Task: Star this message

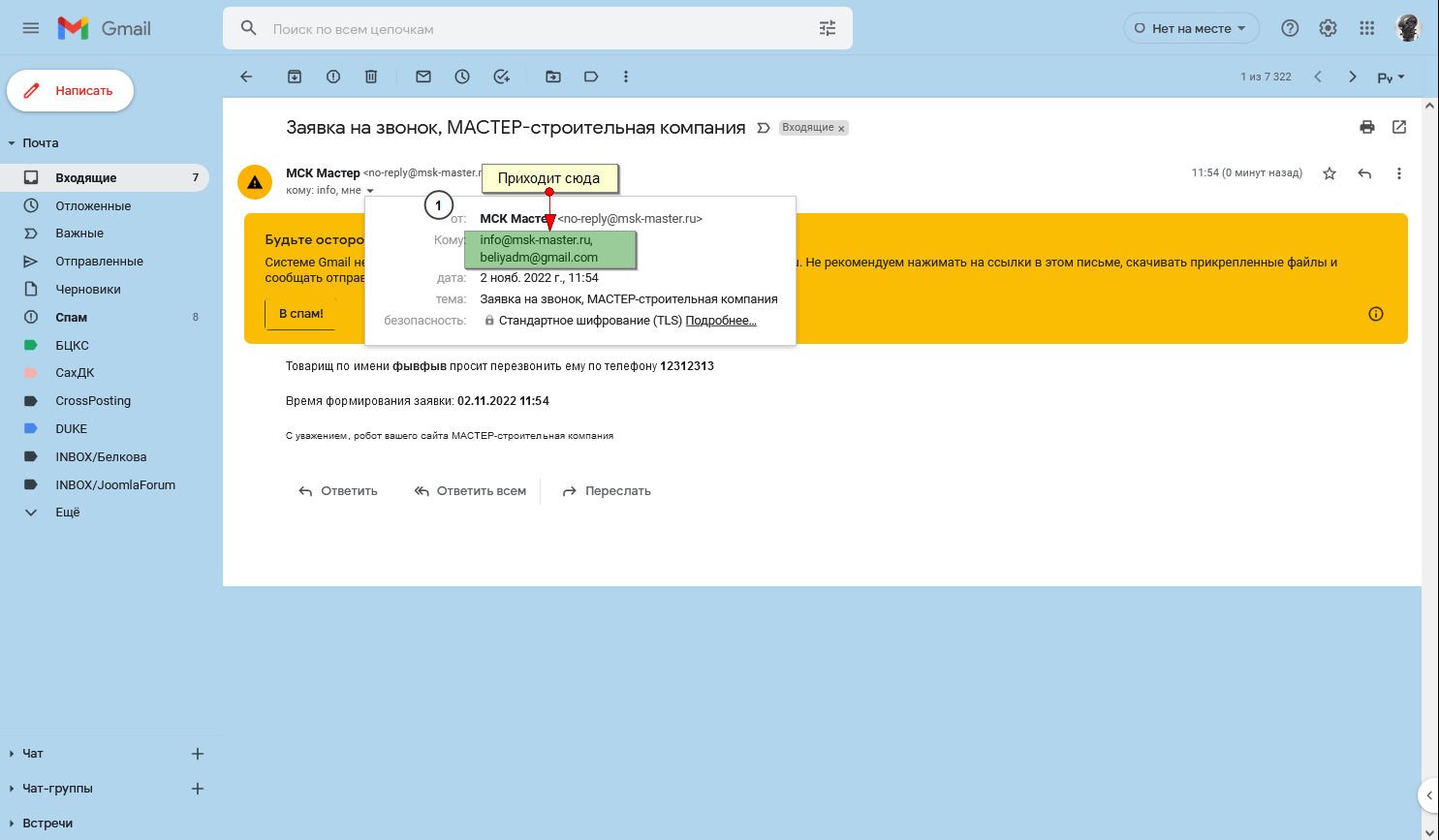Action: (1330, 173)
